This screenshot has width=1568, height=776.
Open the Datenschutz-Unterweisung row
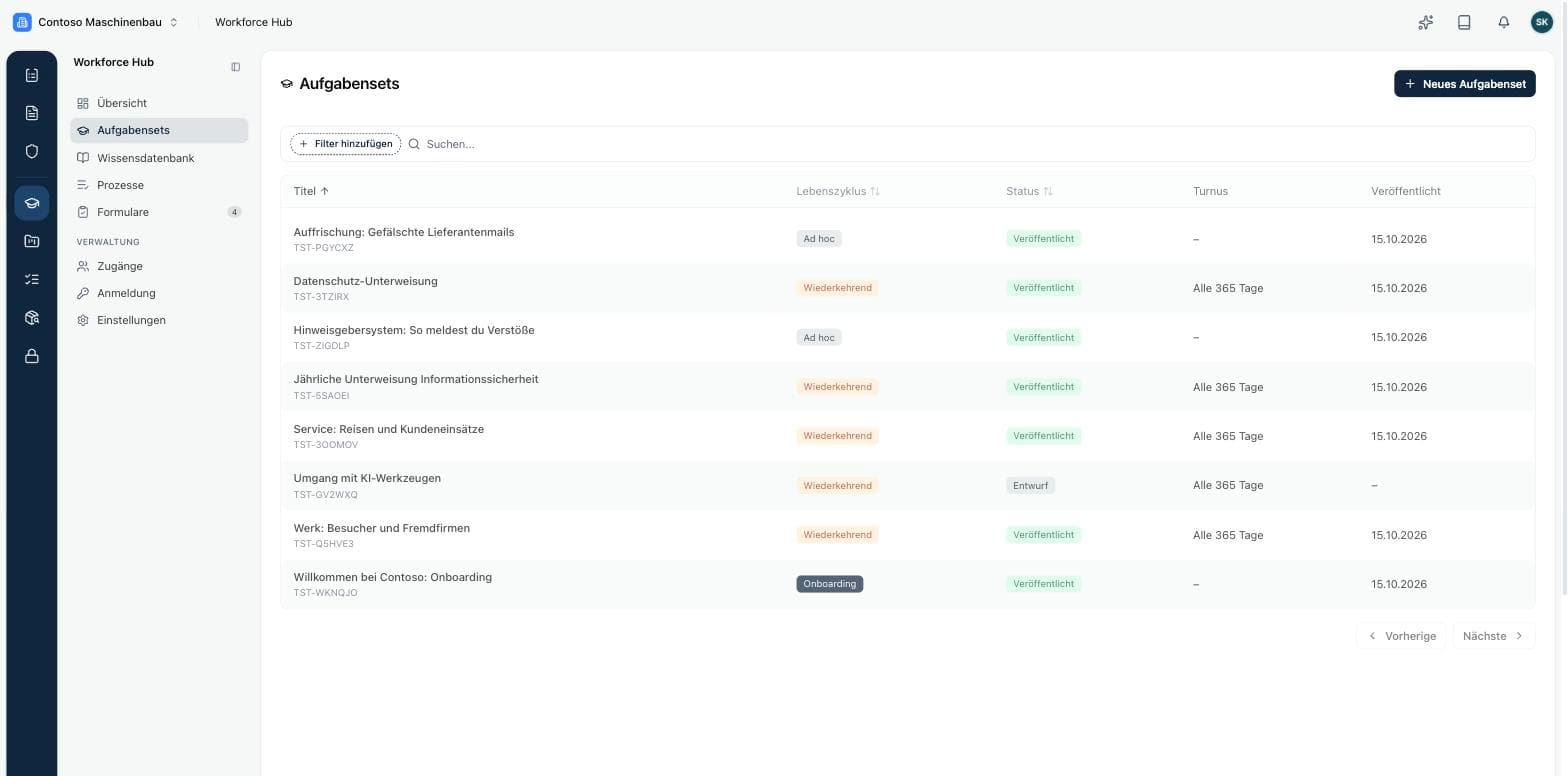tap(907, 288)
